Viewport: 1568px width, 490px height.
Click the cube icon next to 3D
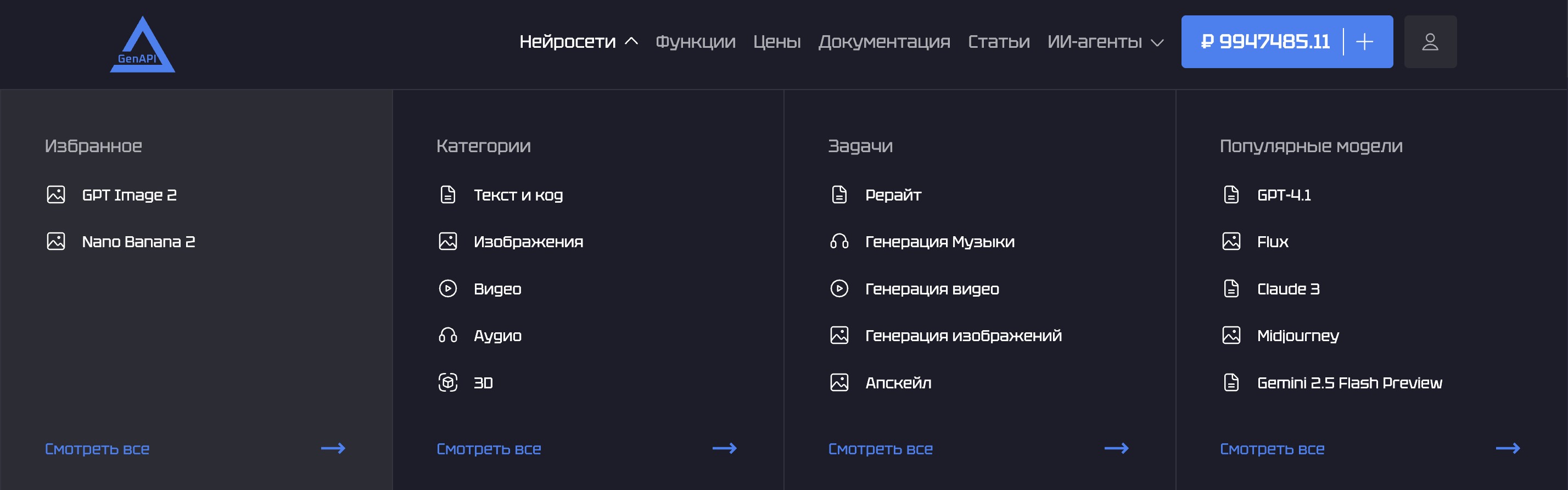pos(448,382)
